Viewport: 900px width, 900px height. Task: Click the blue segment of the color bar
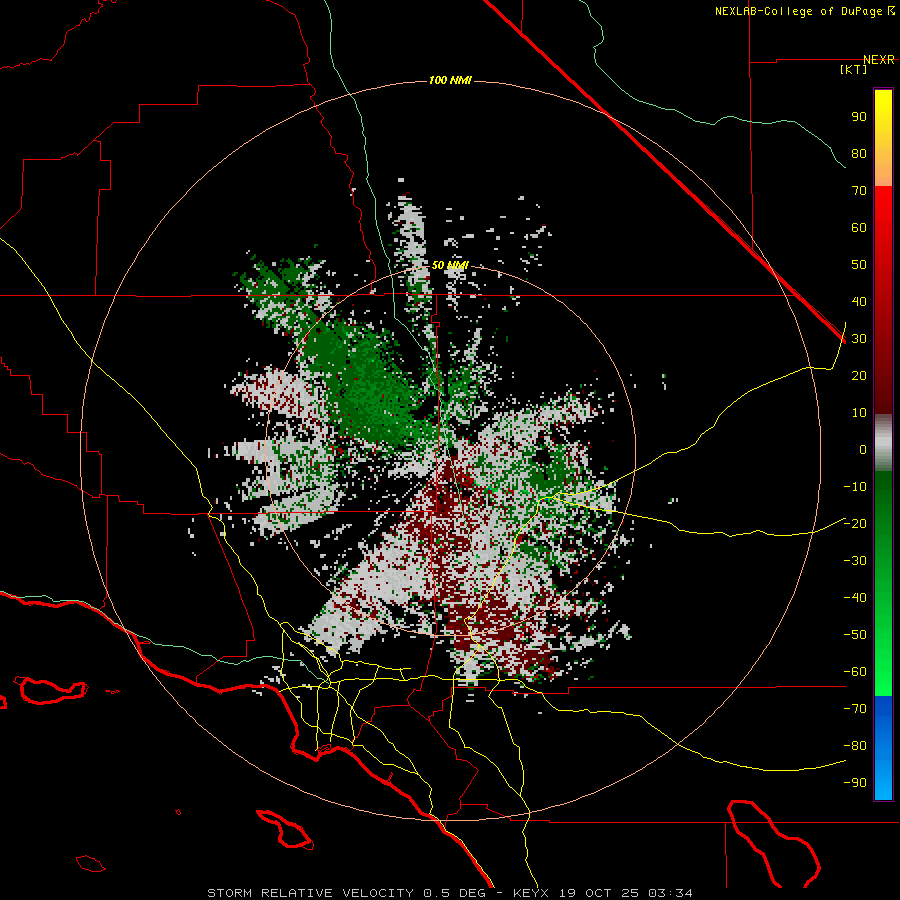(883, 748)
